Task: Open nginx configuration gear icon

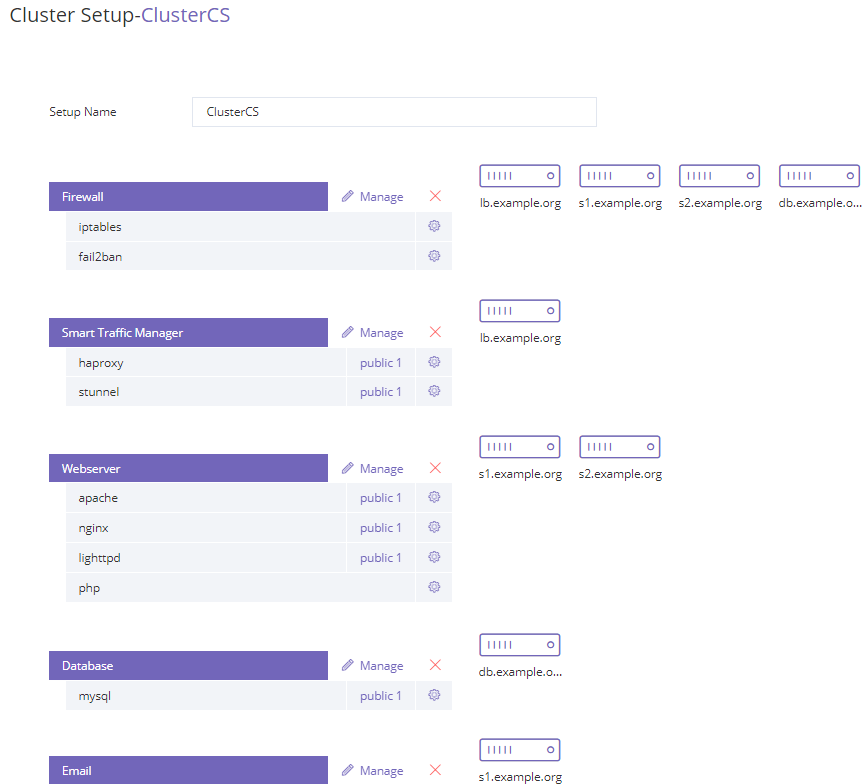Action: tap(434, 527)
